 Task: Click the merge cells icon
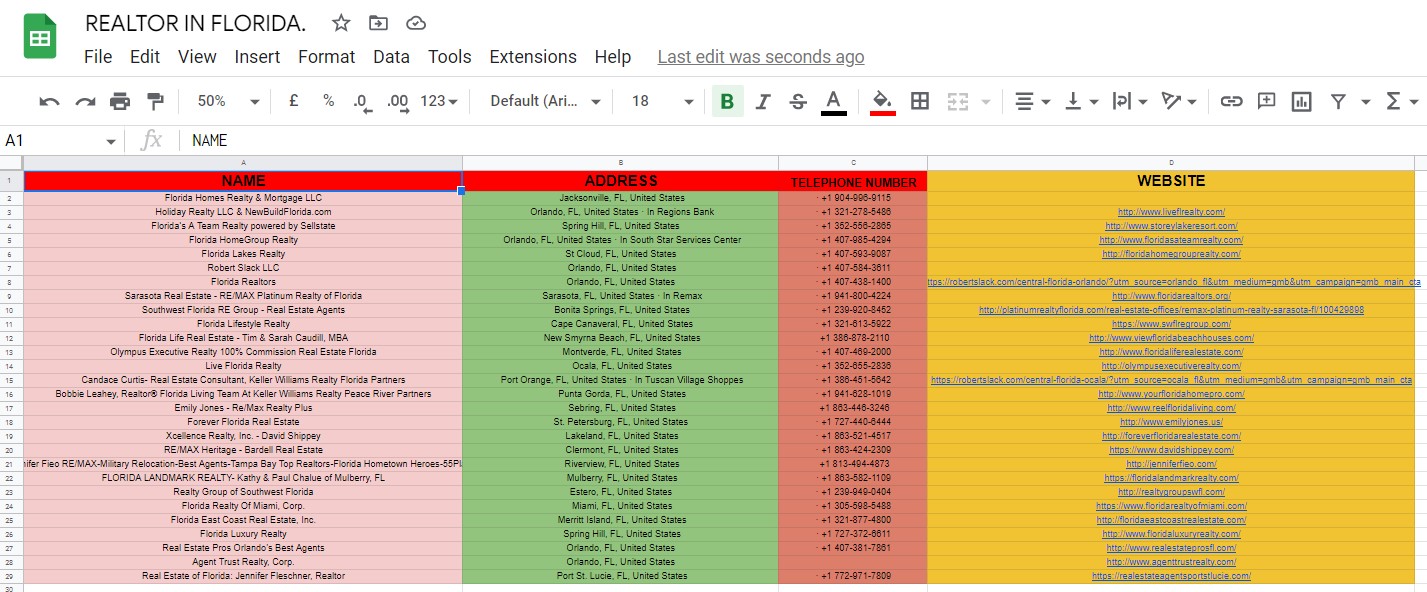(958, 101)
